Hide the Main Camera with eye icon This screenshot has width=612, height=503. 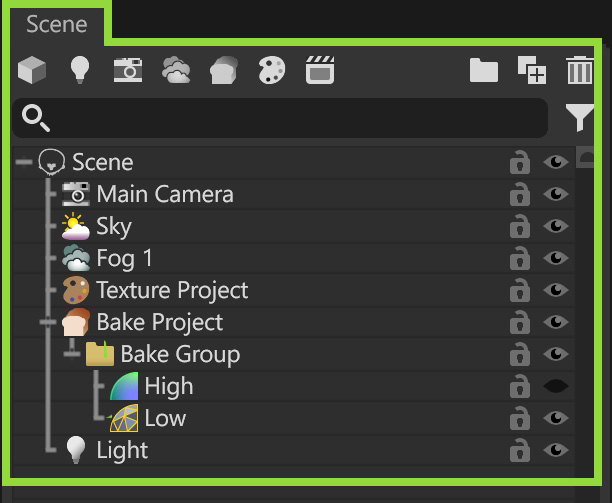point(556,194)
